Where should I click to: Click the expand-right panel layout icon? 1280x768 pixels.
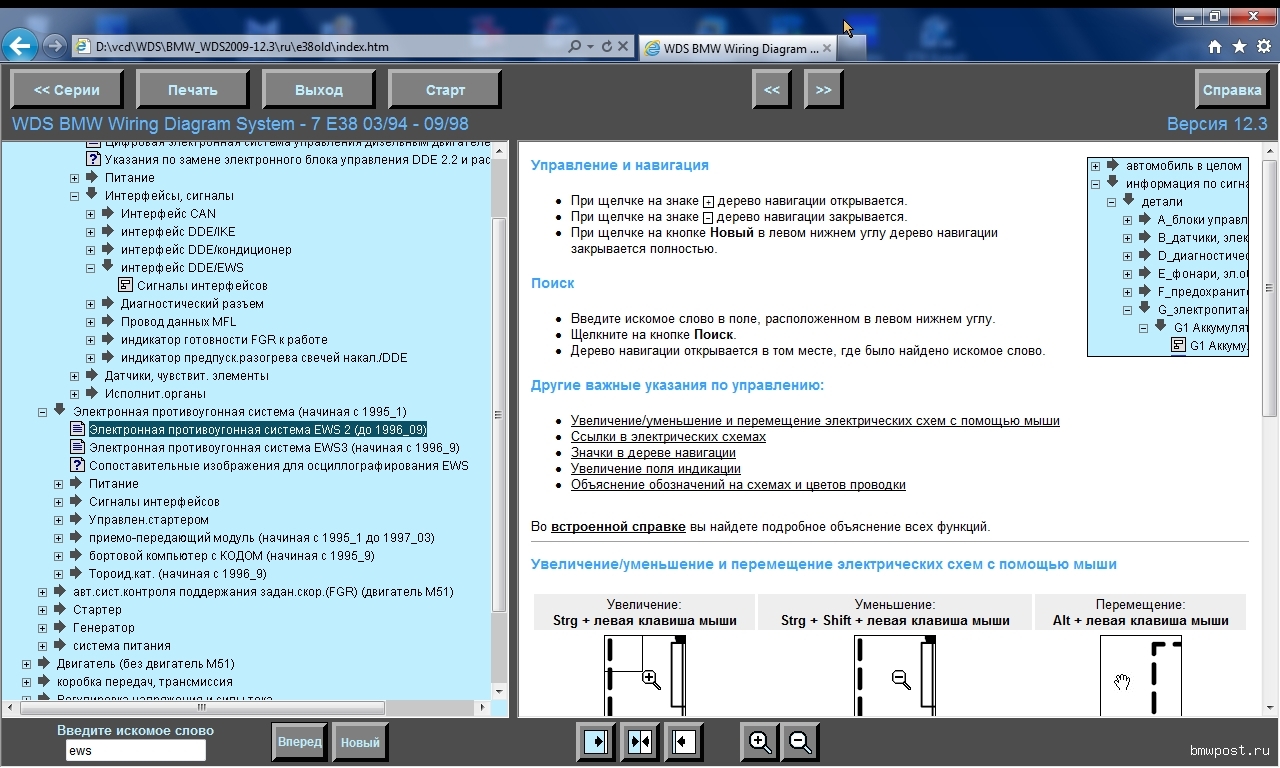tap(597, 742)
